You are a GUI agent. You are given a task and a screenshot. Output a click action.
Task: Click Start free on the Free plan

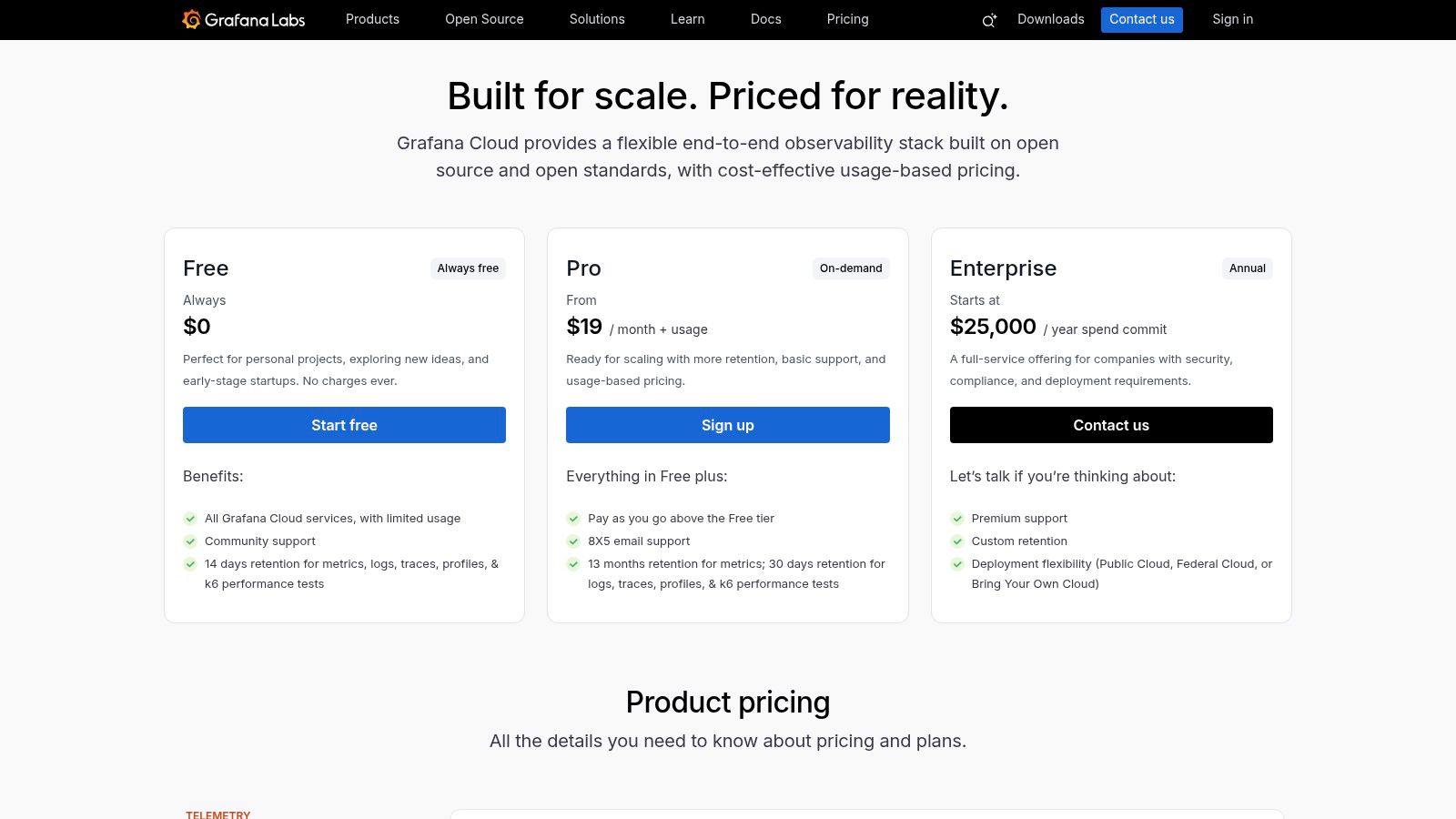coord(344,425)
